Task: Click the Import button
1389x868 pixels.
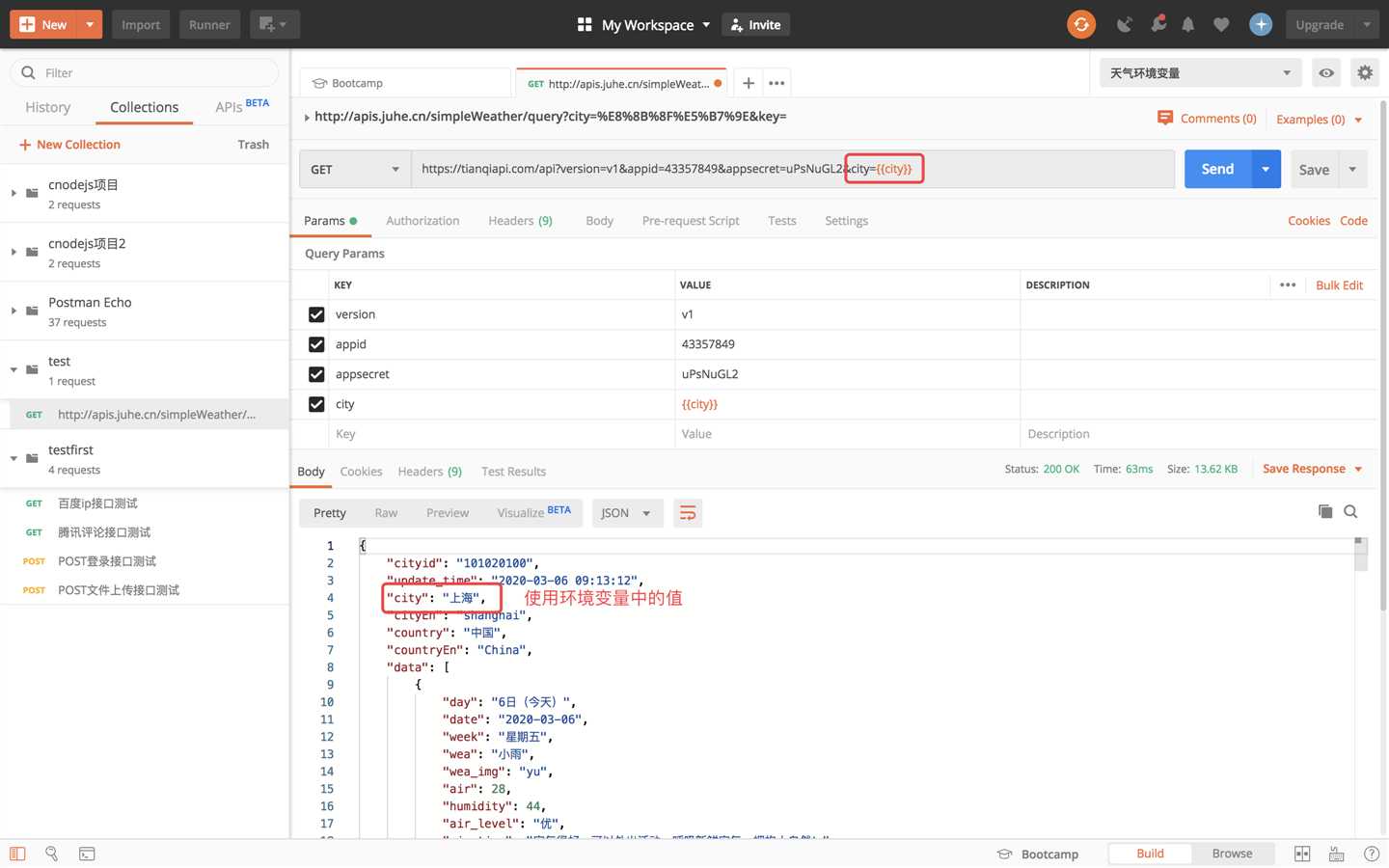Action: [141, 24]
